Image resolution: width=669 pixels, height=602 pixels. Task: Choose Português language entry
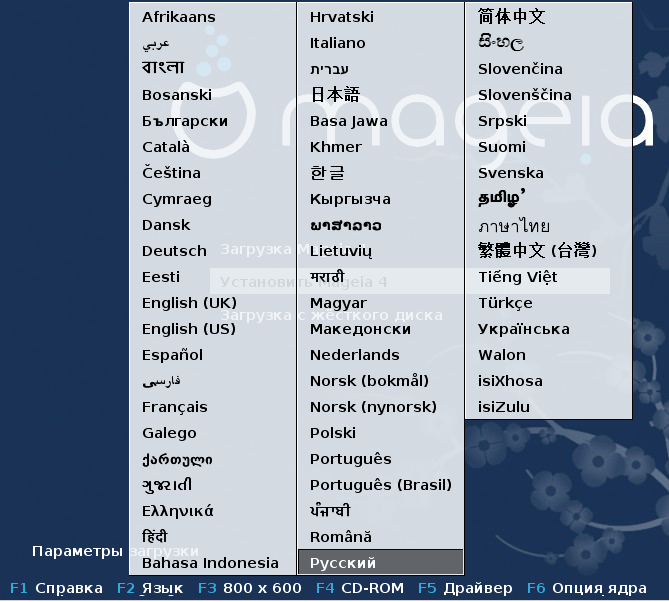pos(350,459)
